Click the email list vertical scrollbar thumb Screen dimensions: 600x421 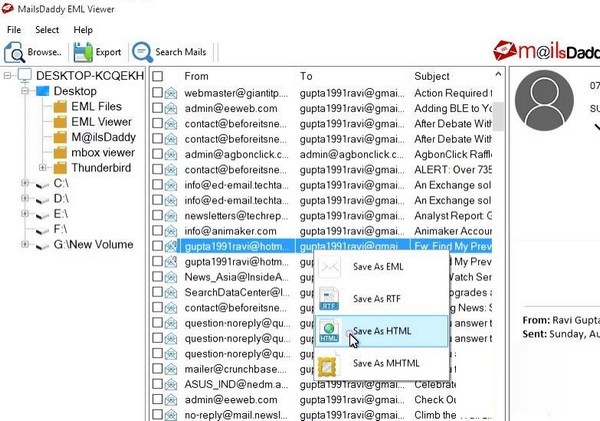tap(498, 116)
